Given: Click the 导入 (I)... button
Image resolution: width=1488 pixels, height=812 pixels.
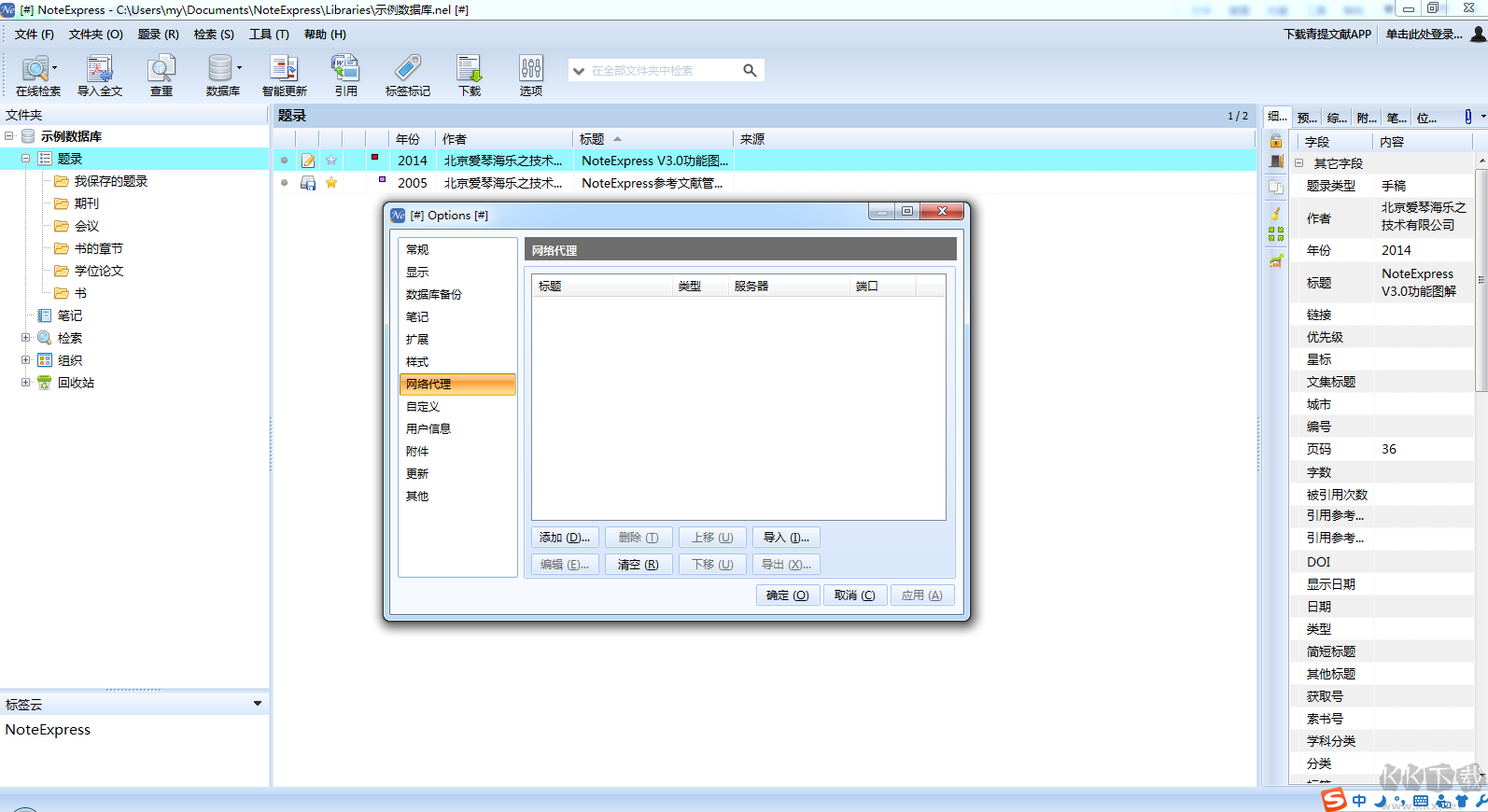Looking at the screenshot, I should (786, 538).
